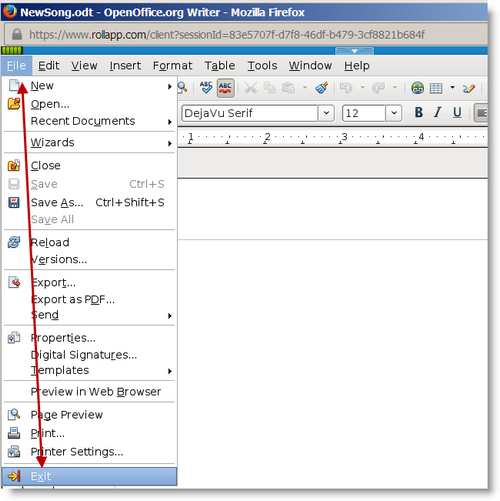Open the Insert menu
Screen dimensions: 500x501
tap(125, 65)
